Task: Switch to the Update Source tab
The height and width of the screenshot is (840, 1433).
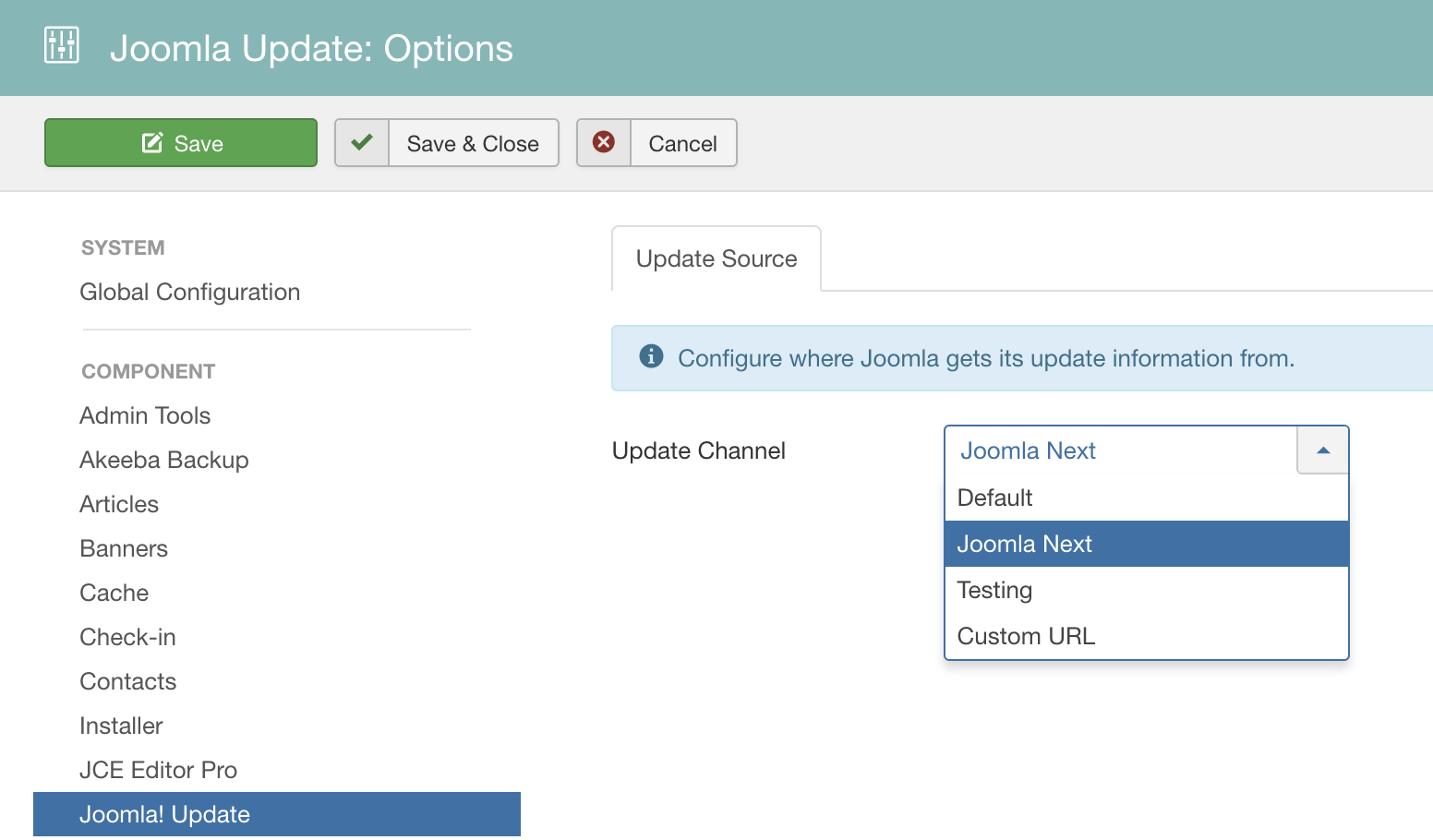Action: coord(716,258)
